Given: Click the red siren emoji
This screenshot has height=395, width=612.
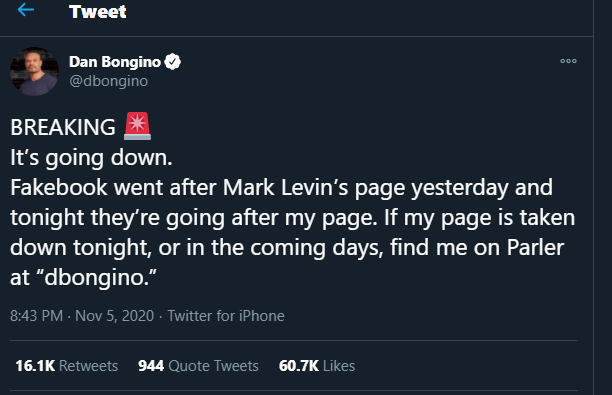Looking at the screenshot, I should 137,126.
